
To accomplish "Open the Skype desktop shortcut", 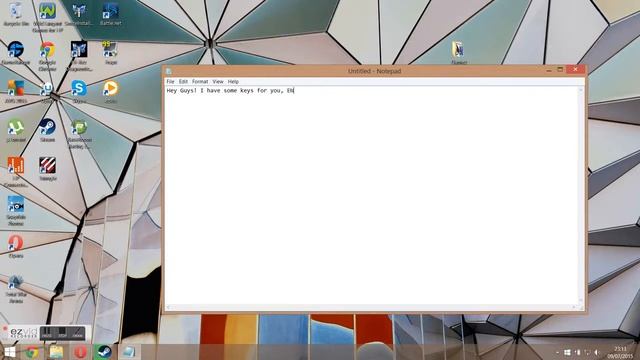I will click(x=79, y=91).
